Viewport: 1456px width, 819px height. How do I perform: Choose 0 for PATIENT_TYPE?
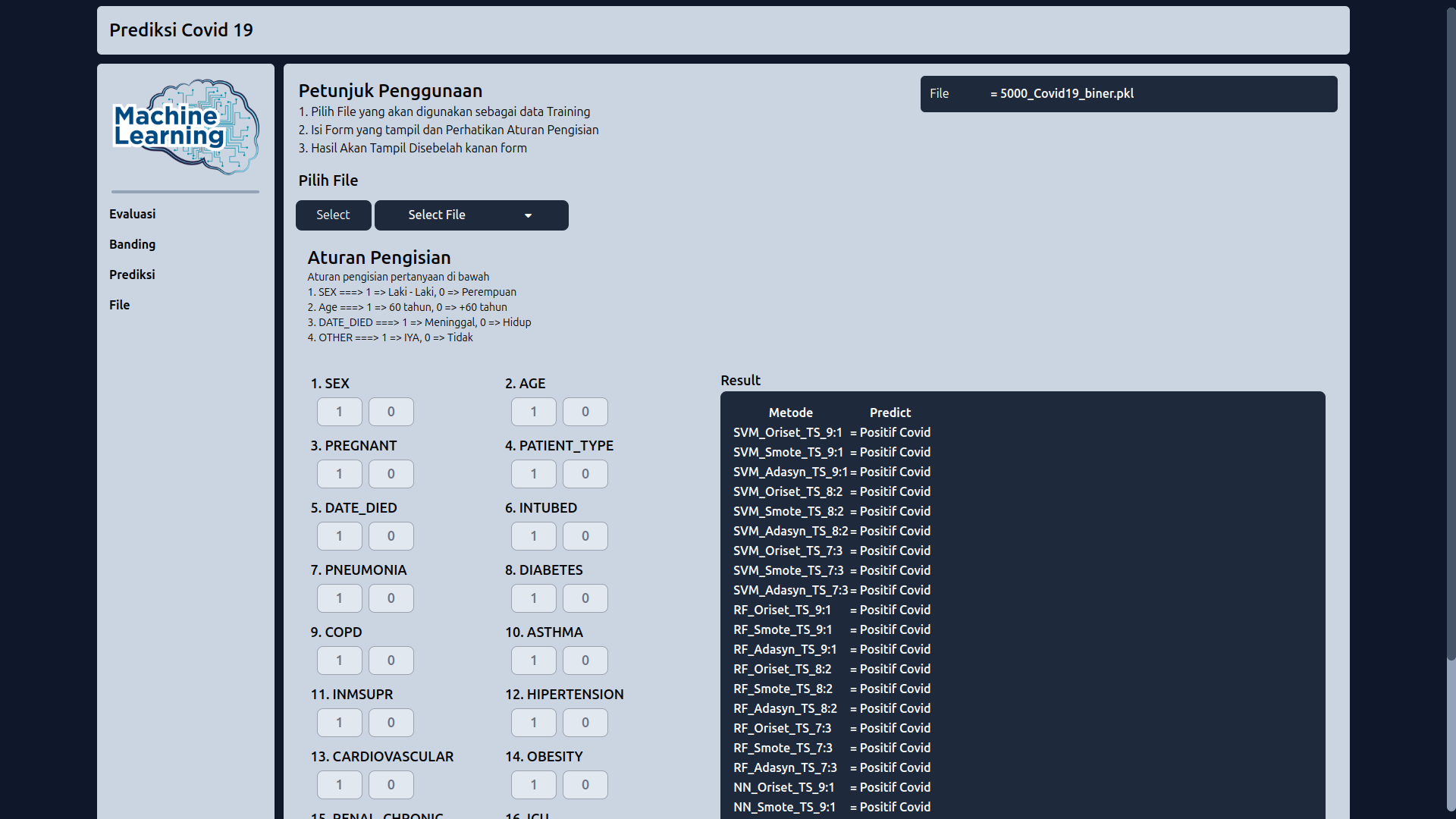click(585, 473)
